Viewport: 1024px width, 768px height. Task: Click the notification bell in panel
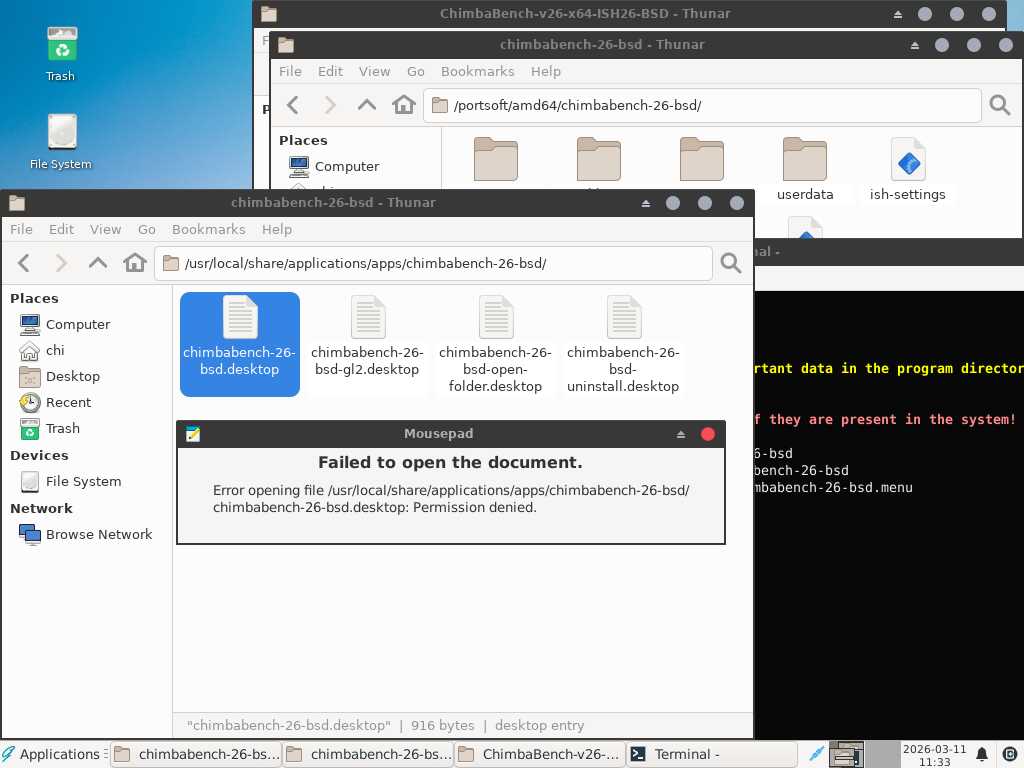pos(982,755)
